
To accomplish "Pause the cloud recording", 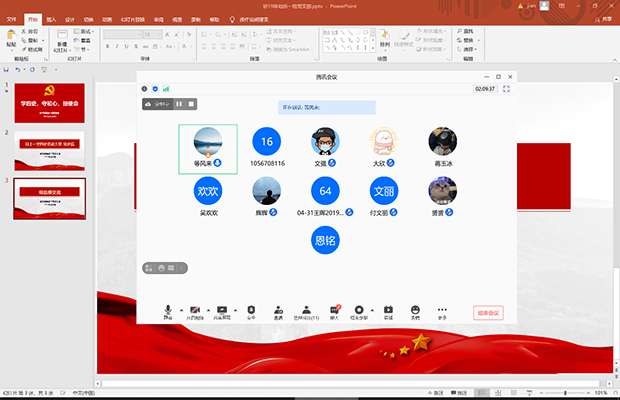I will pos(180,103).
